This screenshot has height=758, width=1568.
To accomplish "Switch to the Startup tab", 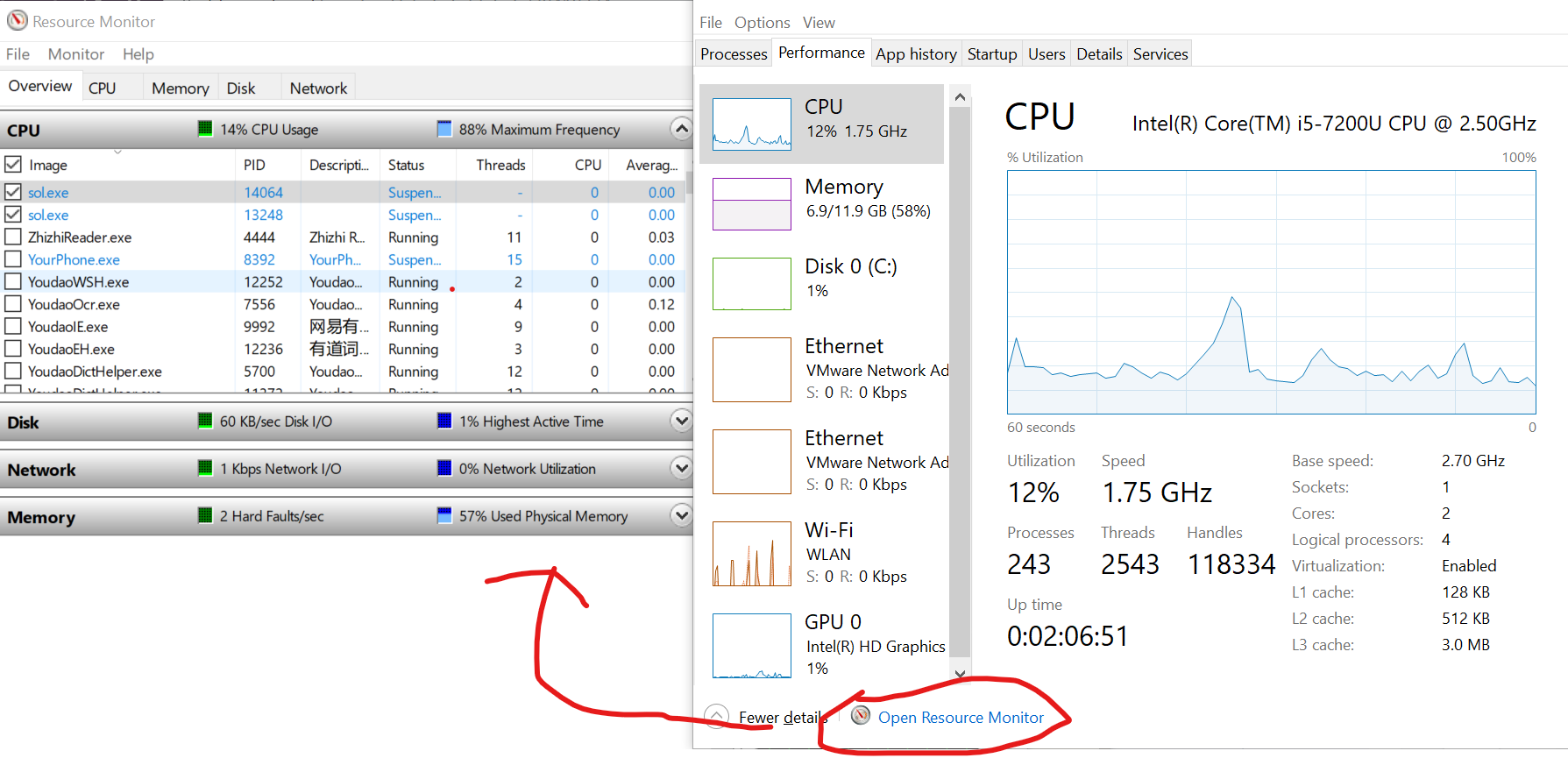I will (992, 53).
